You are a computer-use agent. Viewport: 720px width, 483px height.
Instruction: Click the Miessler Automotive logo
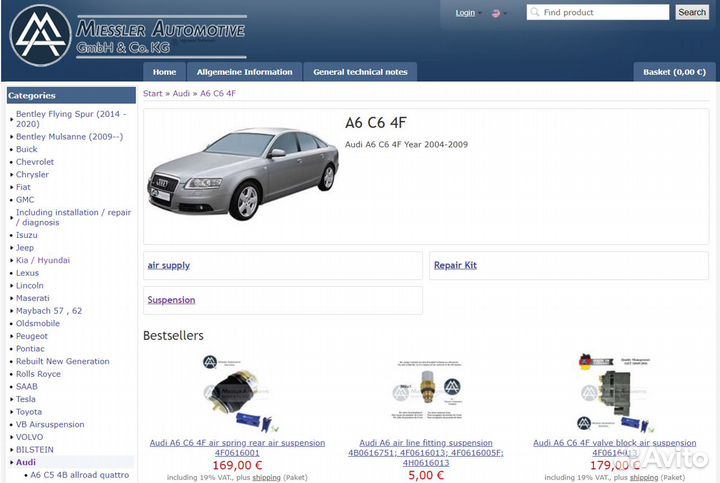[x=129, y=36]
